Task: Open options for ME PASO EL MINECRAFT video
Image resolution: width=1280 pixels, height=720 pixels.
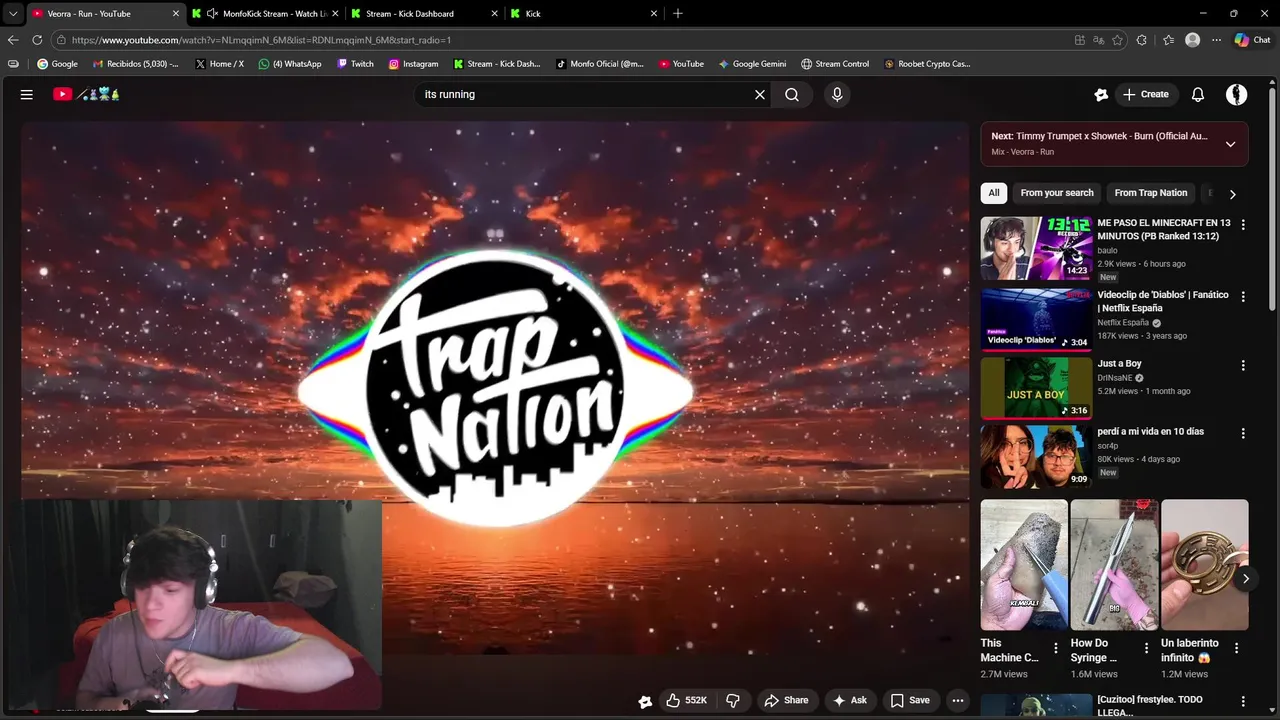Action: [x=1243, y=224]
